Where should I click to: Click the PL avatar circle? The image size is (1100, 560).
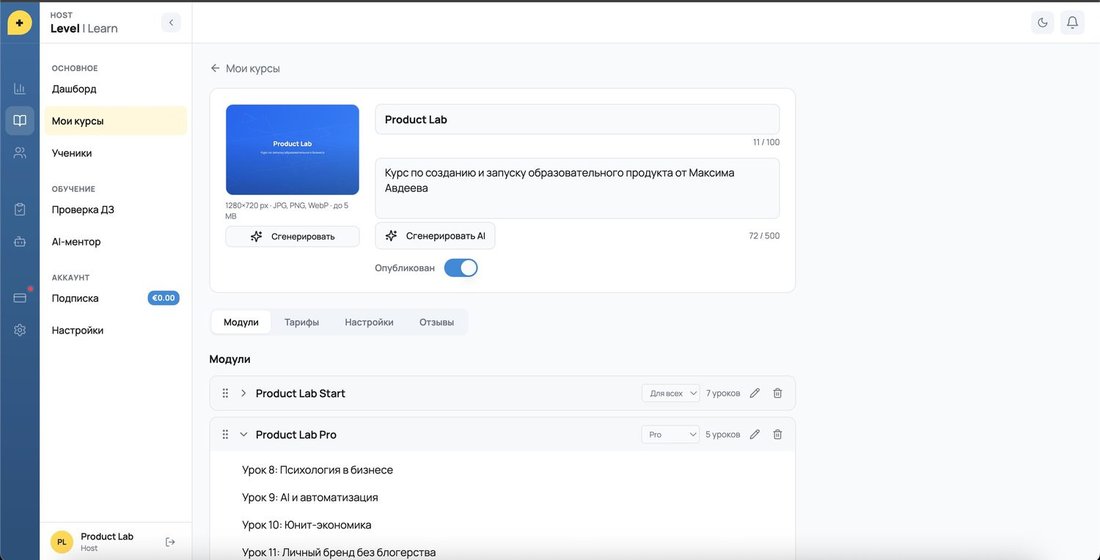[x=62, y=542]
